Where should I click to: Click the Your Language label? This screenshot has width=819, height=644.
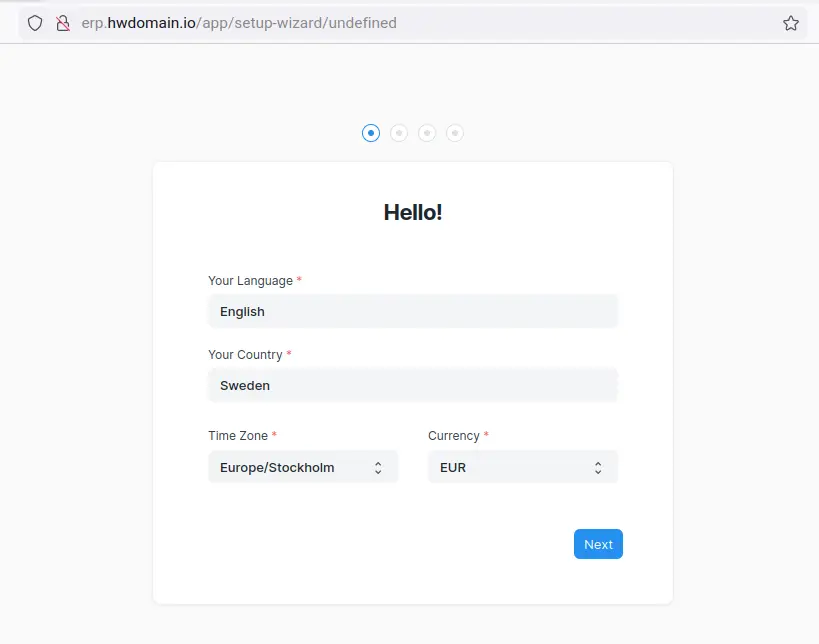(x=250, y=281)
